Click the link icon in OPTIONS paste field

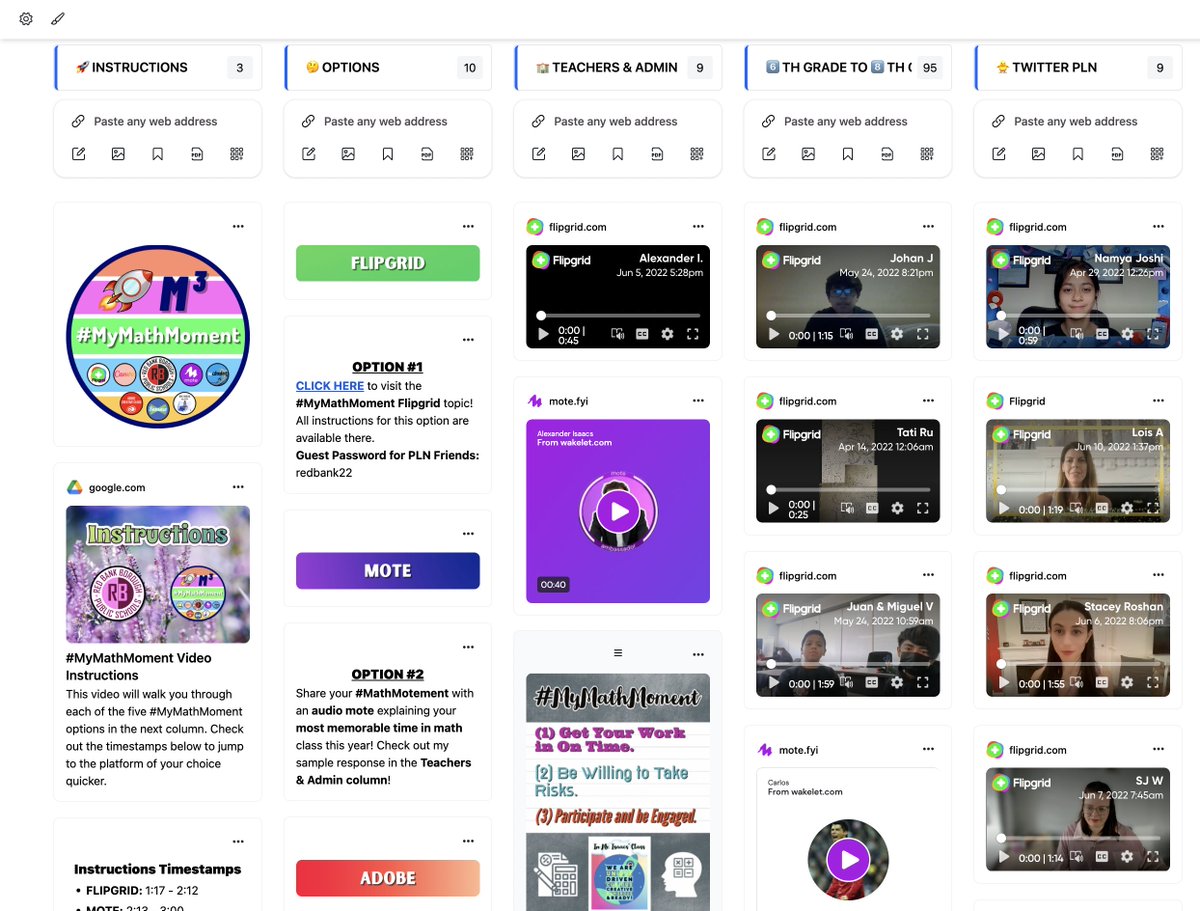pyautogui.click(x=308, y=121)
